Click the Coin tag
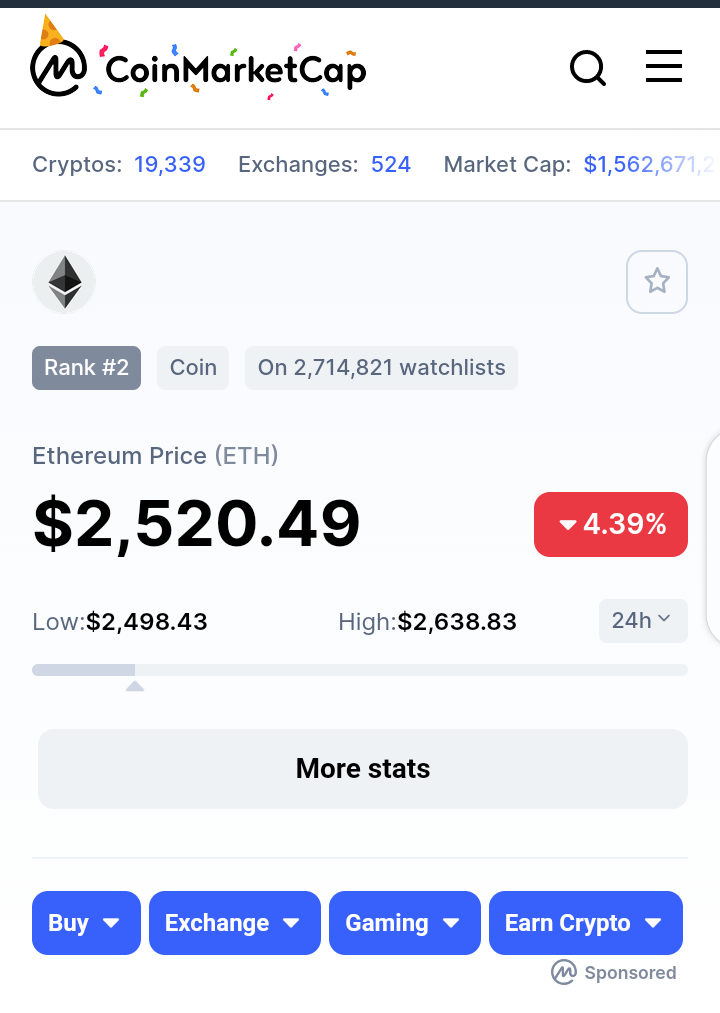 [x=193, y=368]
